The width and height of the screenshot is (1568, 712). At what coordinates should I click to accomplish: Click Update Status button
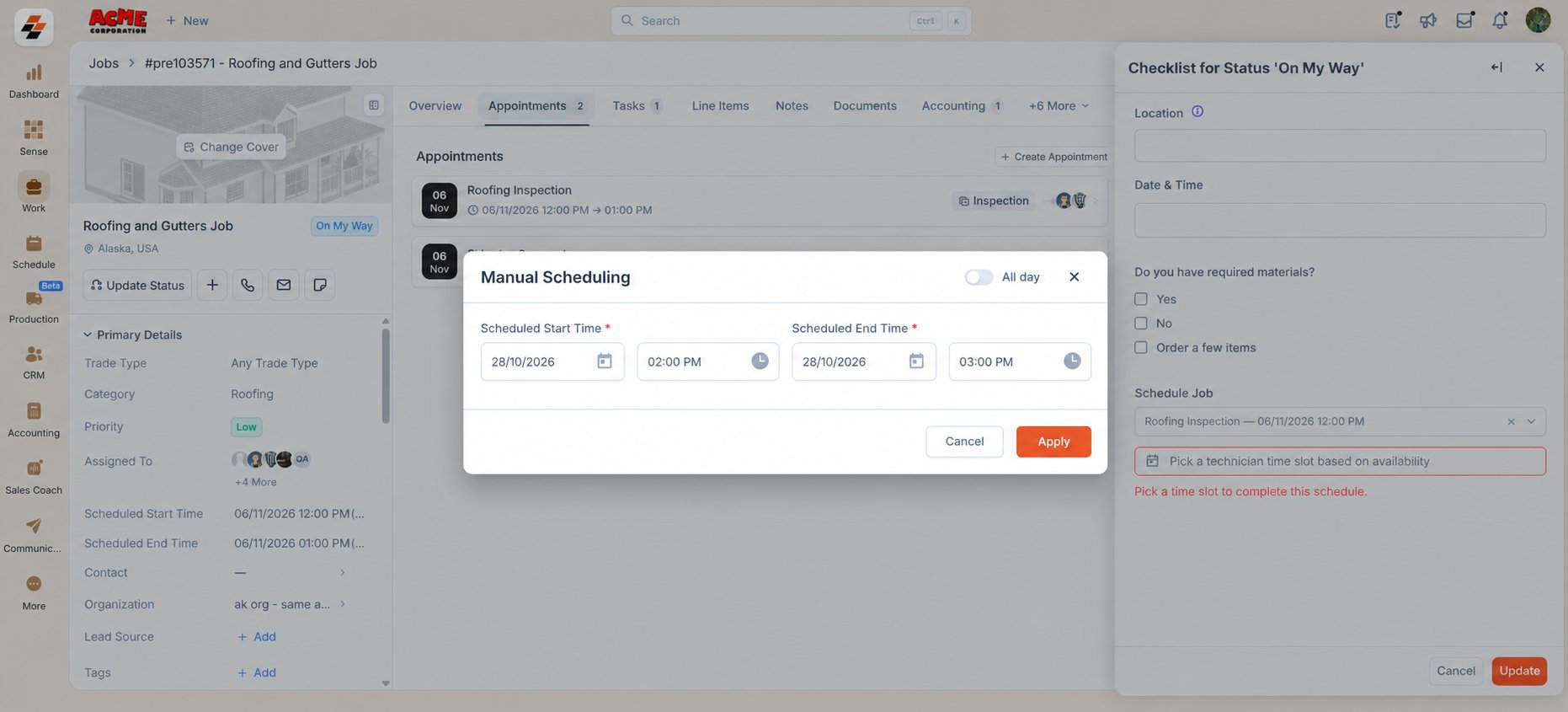(x=137, y=285)
